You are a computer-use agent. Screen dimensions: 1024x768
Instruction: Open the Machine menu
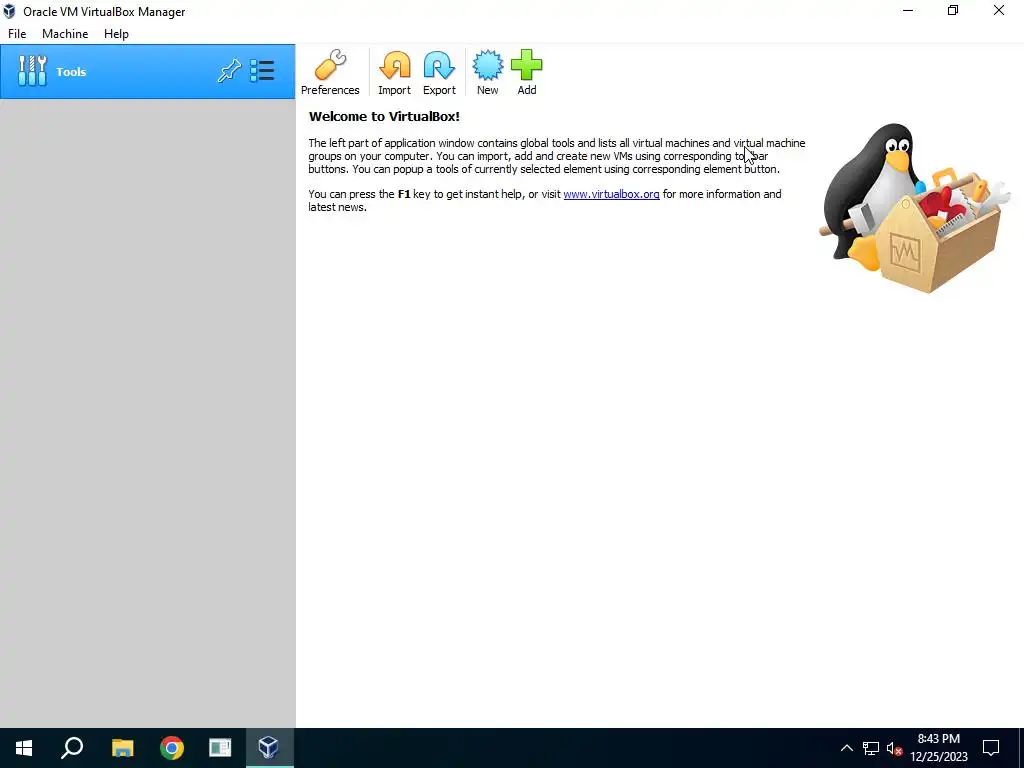[65, 34]
